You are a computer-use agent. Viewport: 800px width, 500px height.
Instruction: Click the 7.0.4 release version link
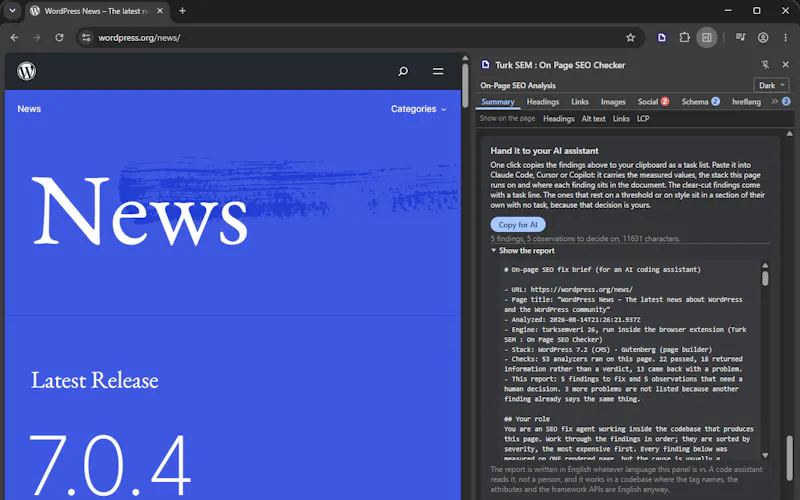coord(110,465)
